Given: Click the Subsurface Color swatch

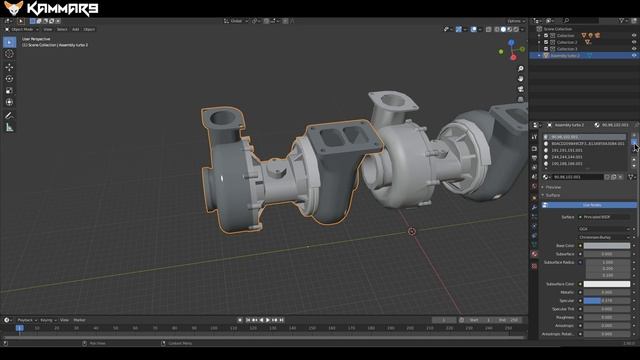Looking at the screenshot, I should pyautogui.click(x=607, y=284).
